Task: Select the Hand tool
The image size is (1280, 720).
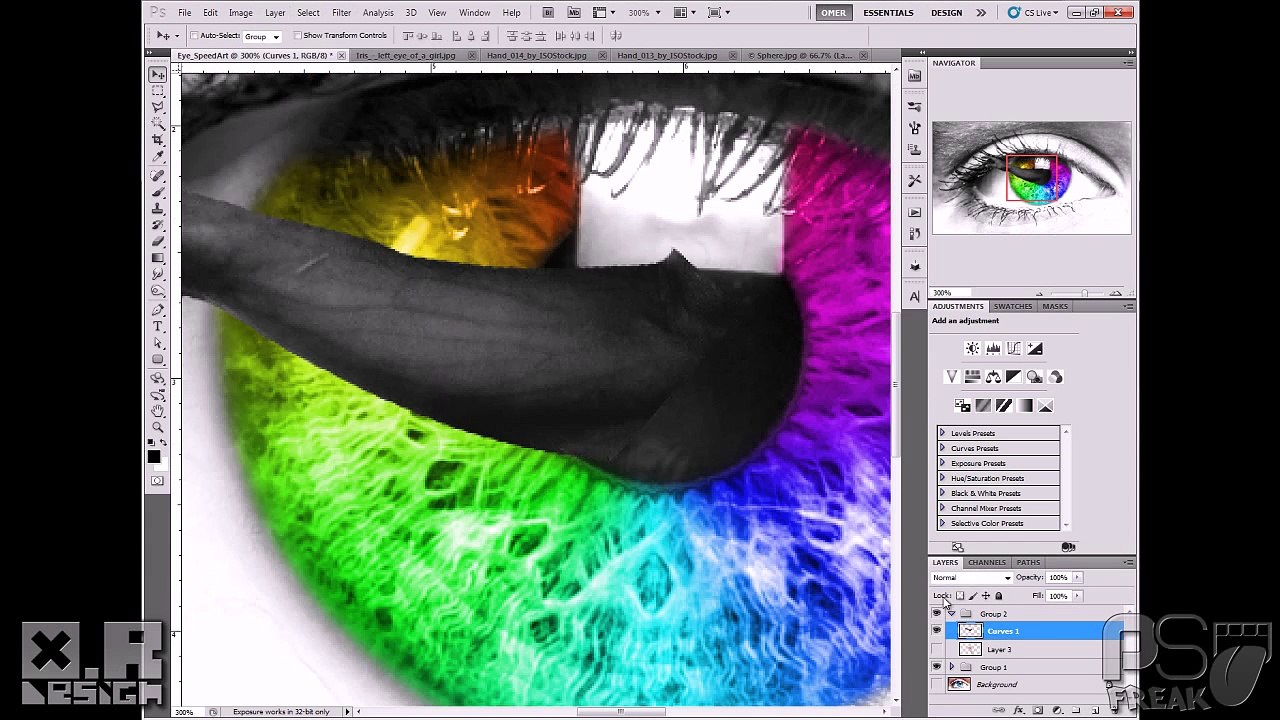Action: click(x=158, y=410)
